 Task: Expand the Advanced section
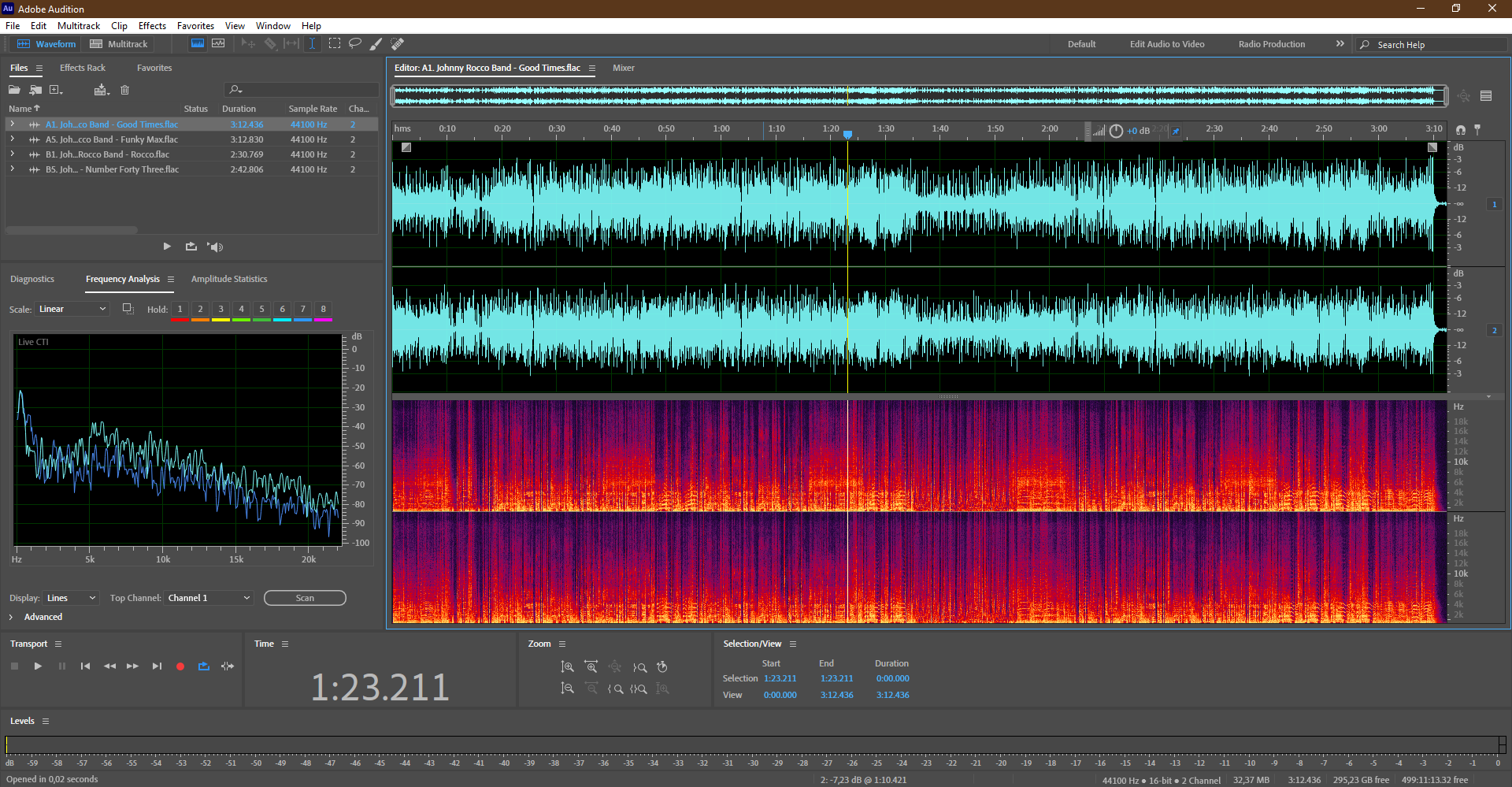11,617
